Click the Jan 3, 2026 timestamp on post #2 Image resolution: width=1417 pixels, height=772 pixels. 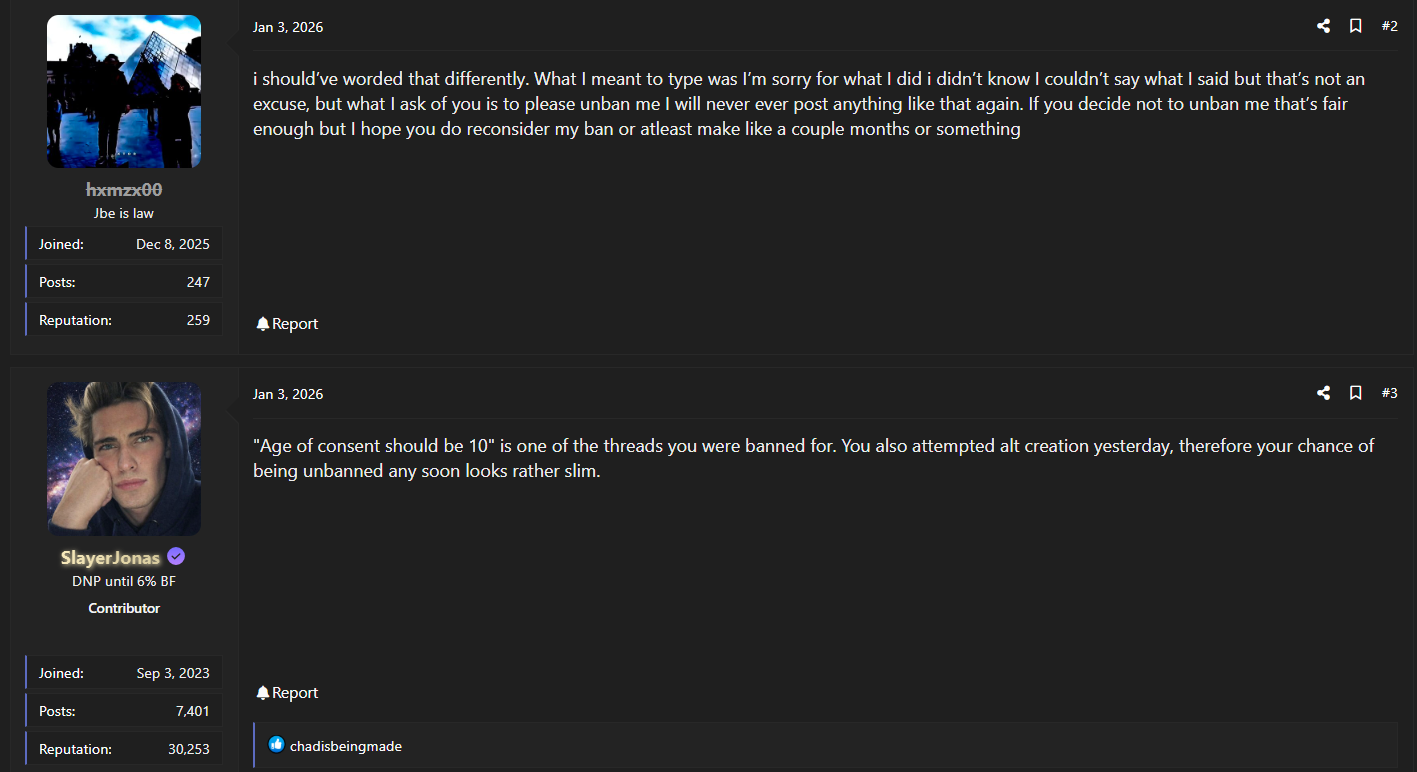point(288,27)
